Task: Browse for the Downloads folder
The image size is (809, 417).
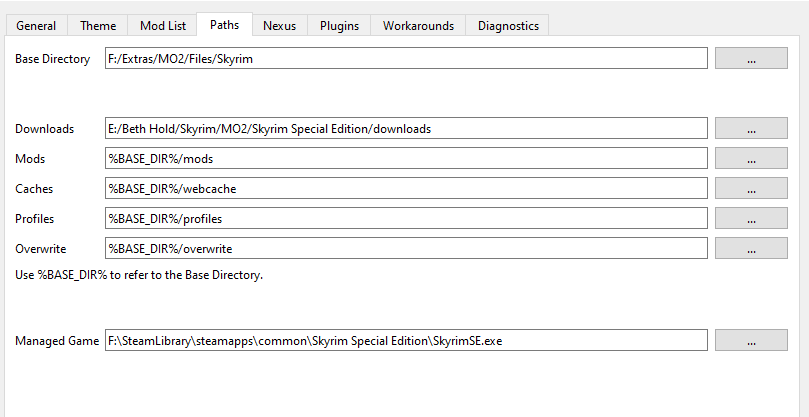Action: click(751, 128)
